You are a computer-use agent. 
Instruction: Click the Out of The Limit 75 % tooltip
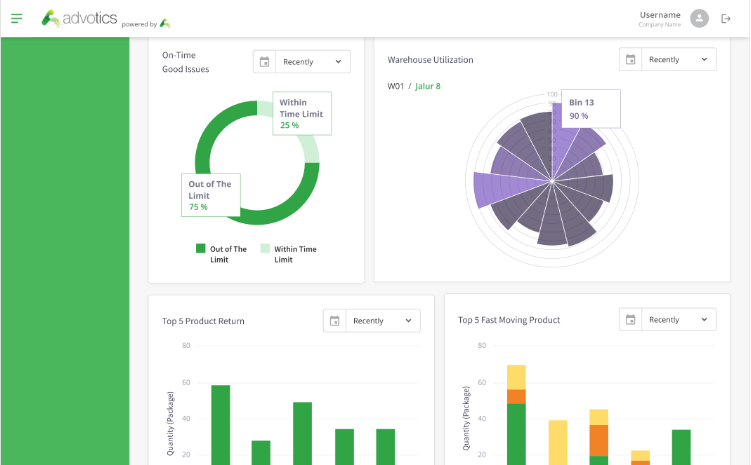point(211,195)
